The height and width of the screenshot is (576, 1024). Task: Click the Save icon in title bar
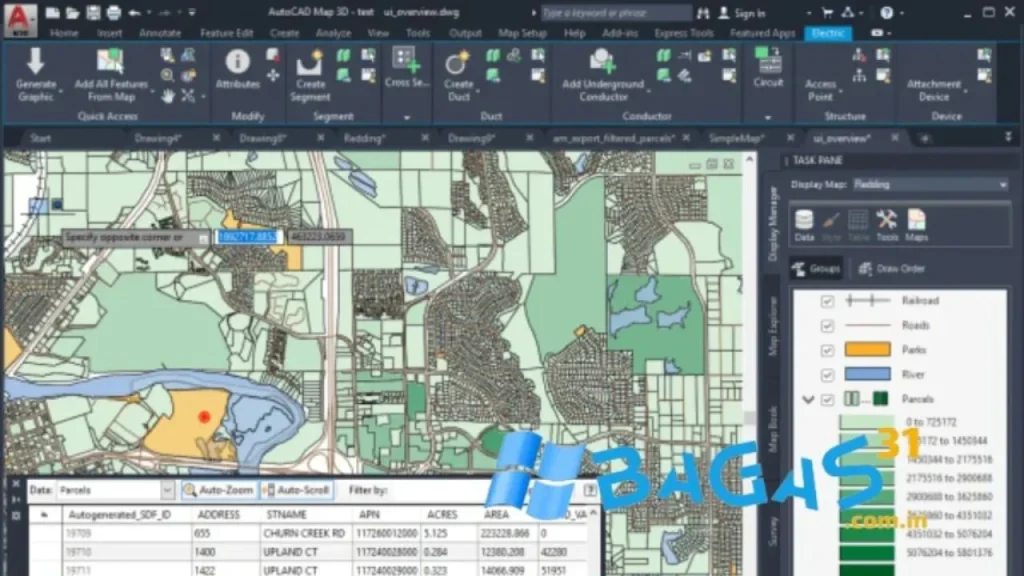click(x=93, y=12)
